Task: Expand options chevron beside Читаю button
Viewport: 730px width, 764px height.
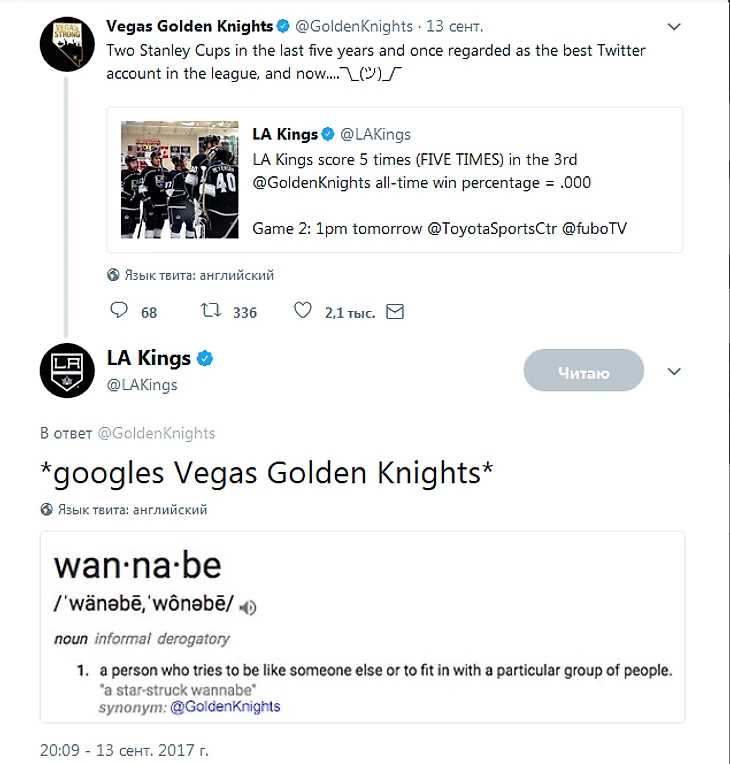Action: tap(674, 372)
